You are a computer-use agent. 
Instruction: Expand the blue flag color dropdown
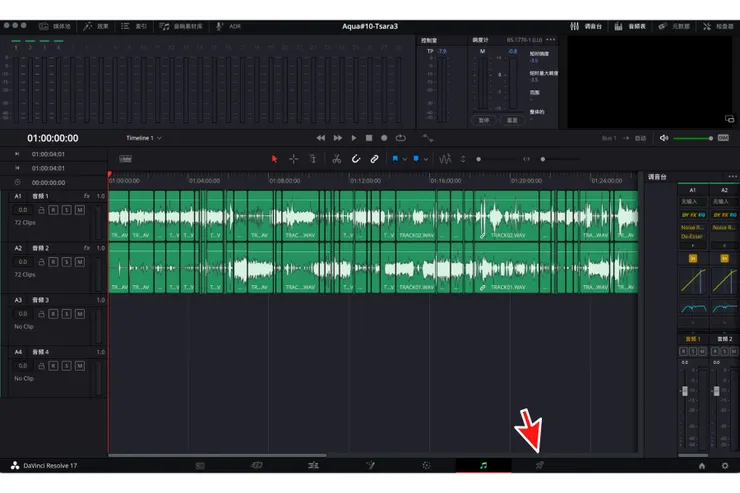click(405, 159)
